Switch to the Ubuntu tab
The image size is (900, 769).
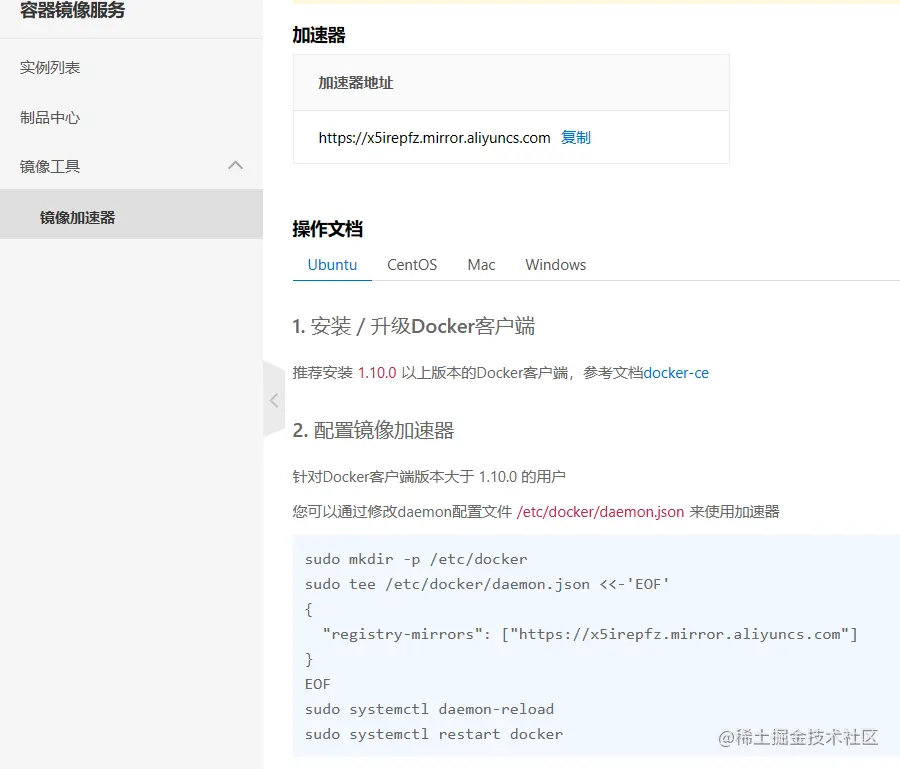point(332,265)
